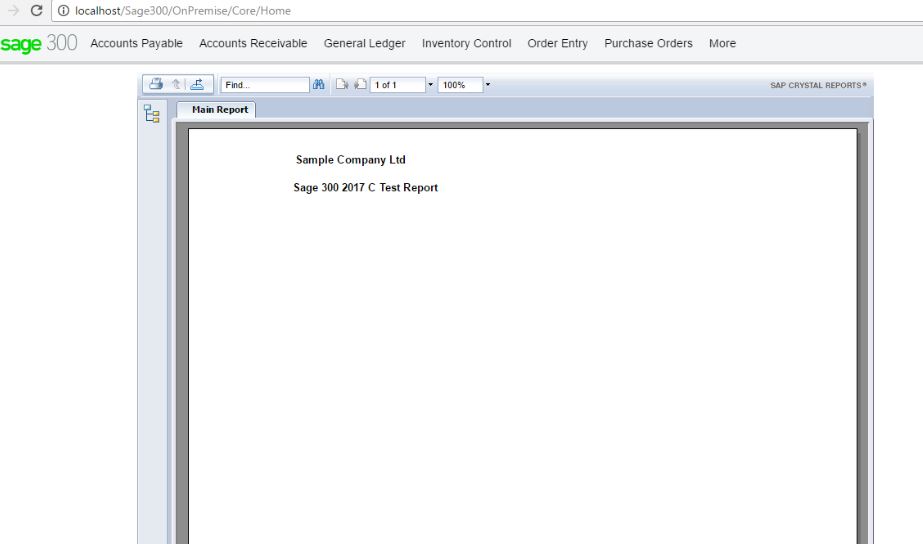Toggle the group tree panel icon
Image resolution: width=923 pixels, height=544 pixels.
[x=152, y=113]
